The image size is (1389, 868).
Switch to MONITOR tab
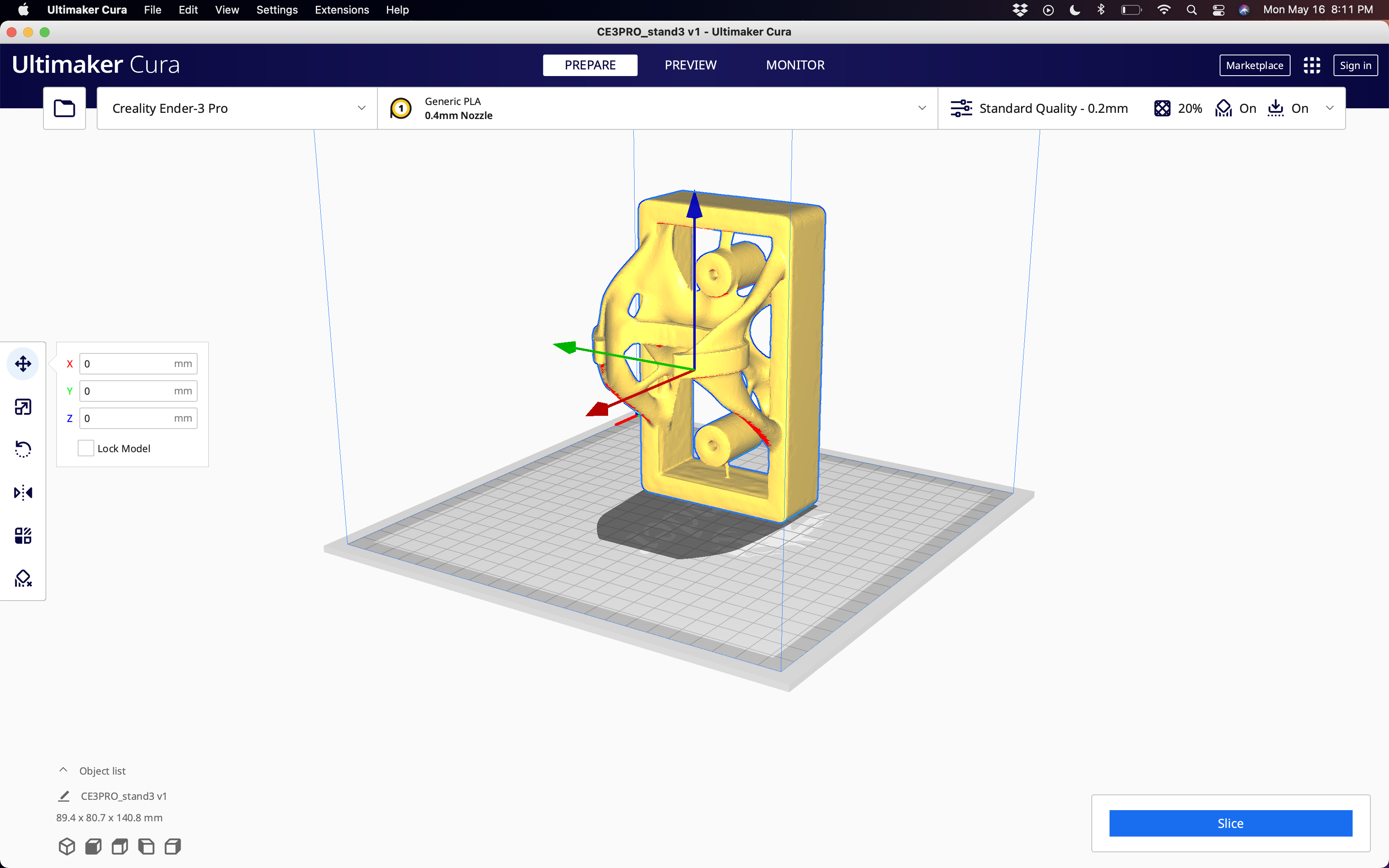coord(795,64)
